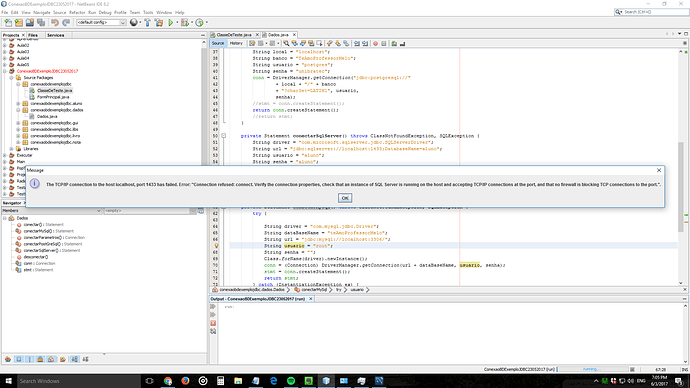The image size is (690, 388).
Task: Click the Undo toolbar icon
Action: pos(55,22)
